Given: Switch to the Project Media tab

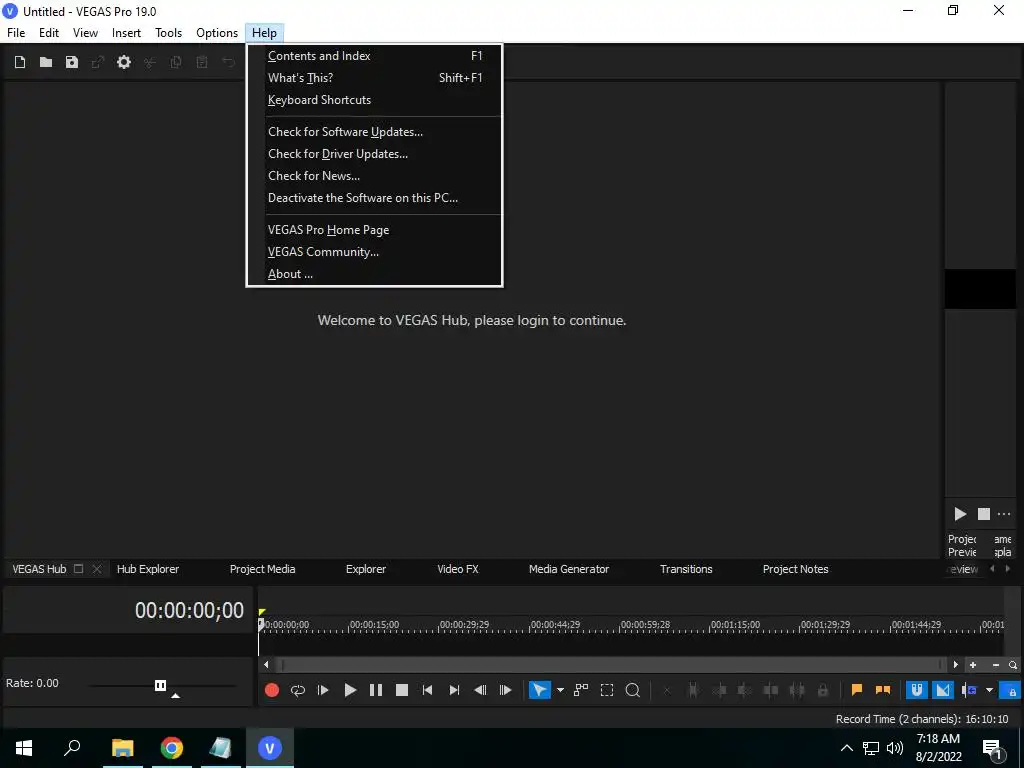Looking at the screenshot, I should (x=263, y=569).
